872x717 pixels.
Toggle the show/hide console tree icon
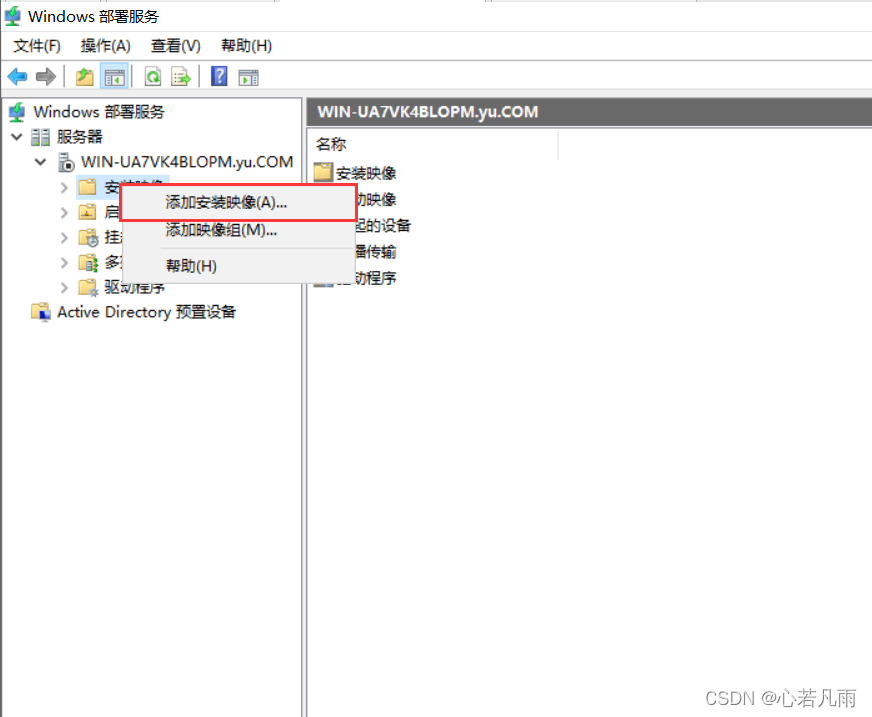pos(114,77)
